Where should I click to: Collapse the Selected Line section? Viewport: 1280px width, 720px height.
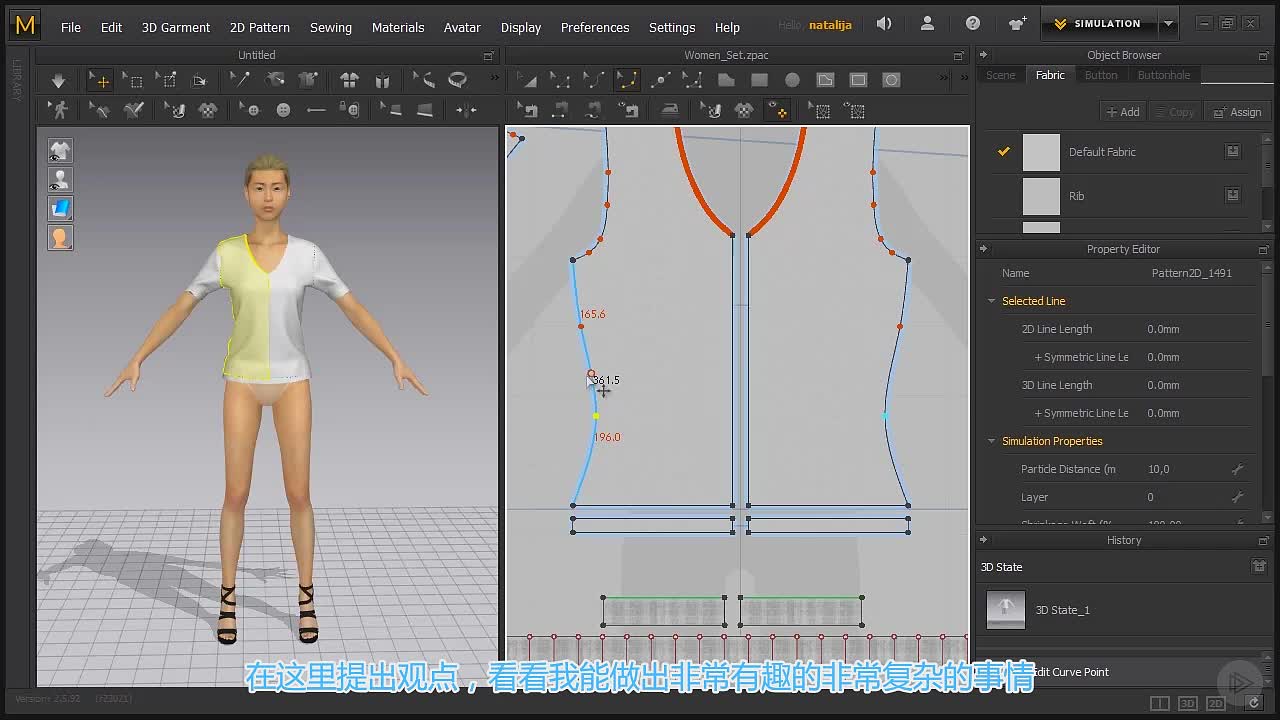coord(992,301)
